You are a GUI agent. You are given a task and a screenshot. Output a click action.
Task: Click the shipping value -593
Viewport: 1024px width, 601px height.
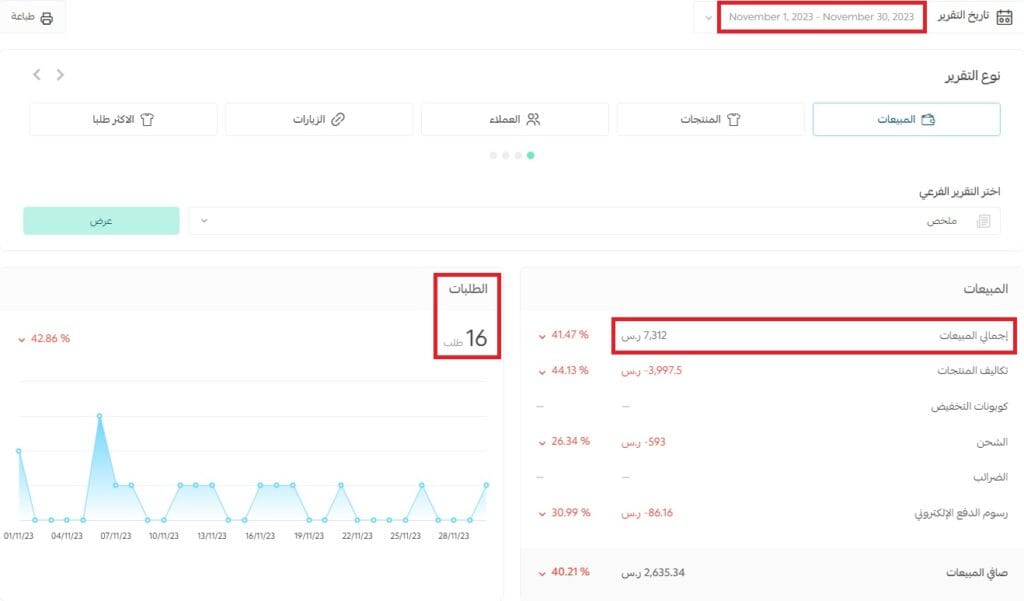(x=643, y=442)
